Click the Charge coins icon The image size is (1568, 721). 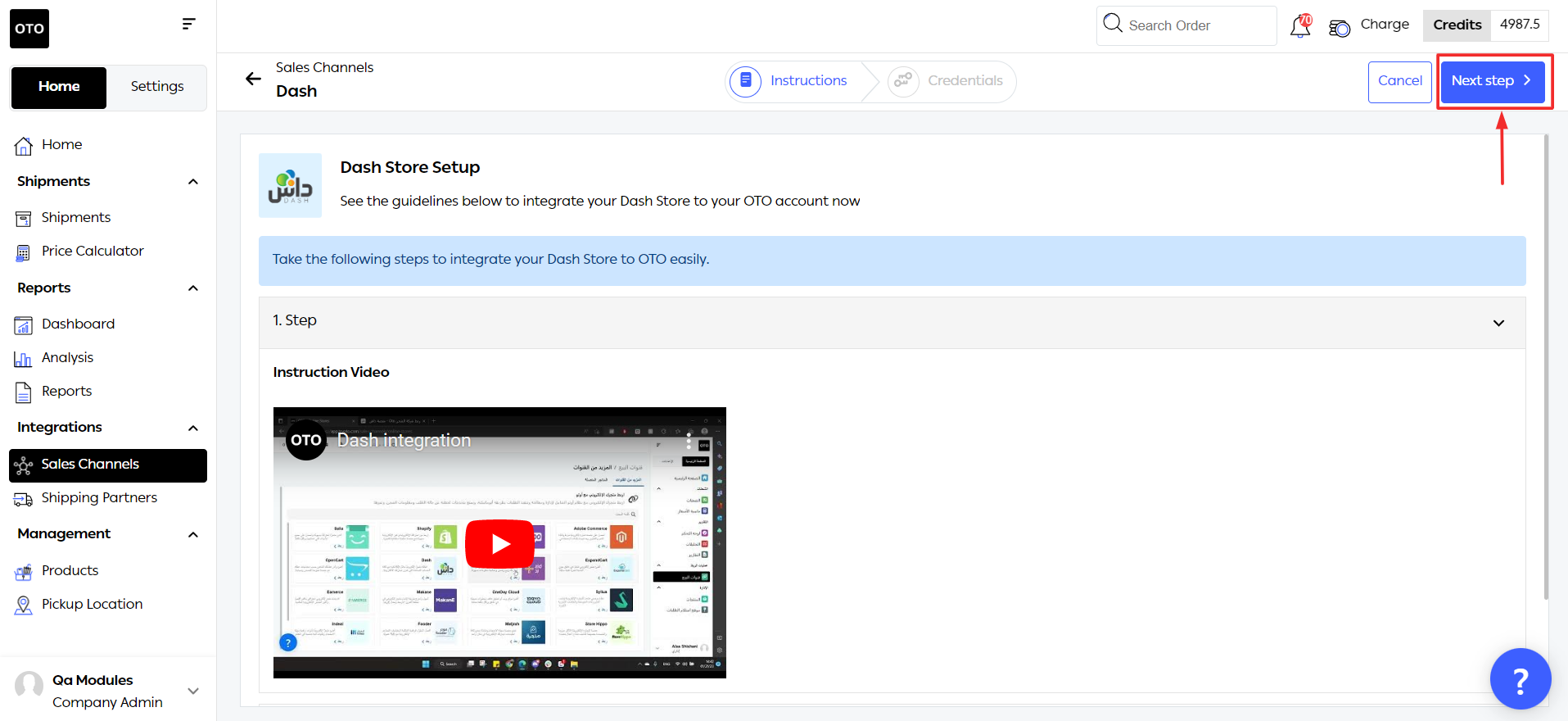click(1340, 28)
